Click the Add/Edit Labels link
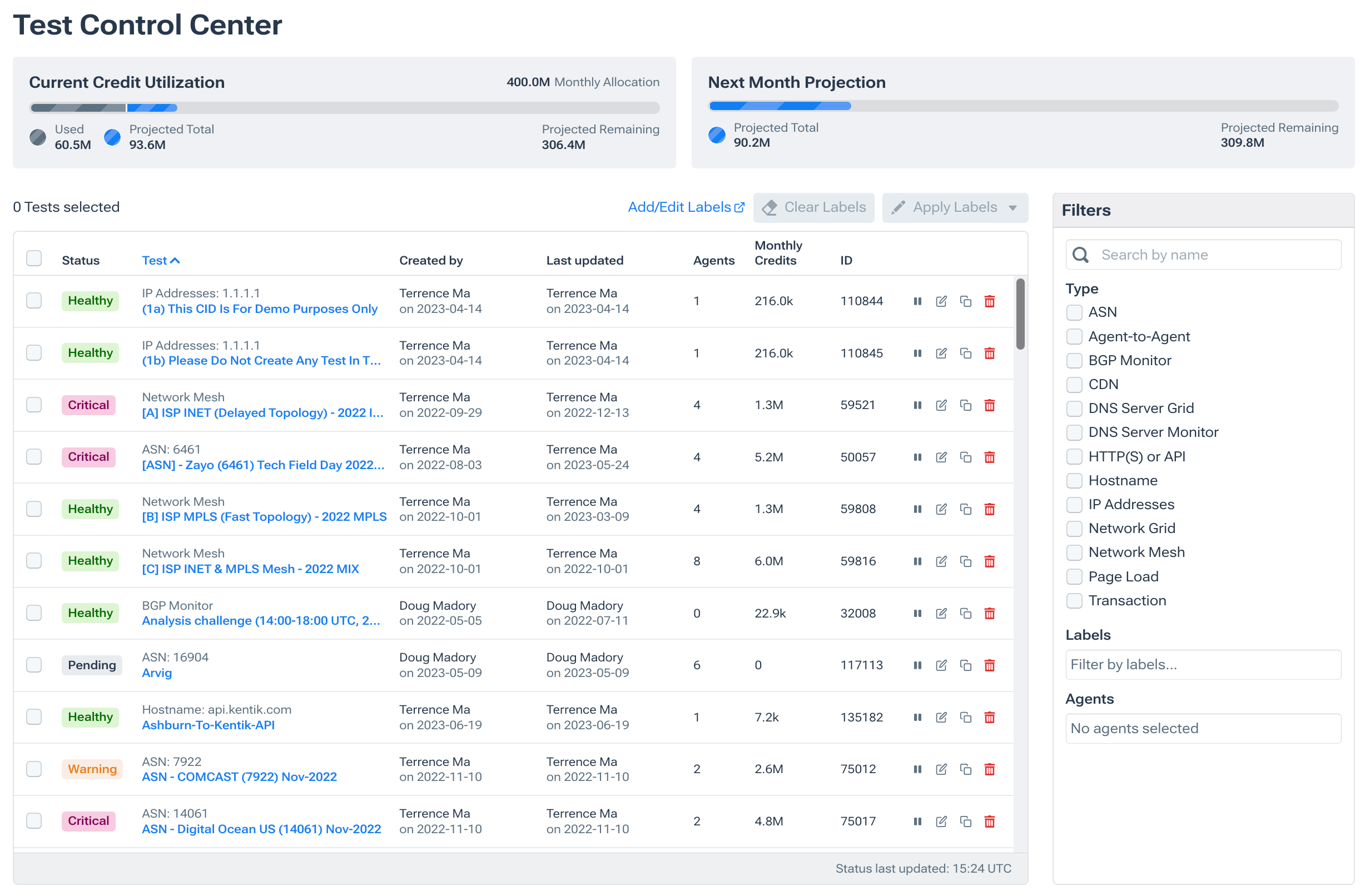The height and width of the screenshot is (896, 1370). [x=685, y=207]
